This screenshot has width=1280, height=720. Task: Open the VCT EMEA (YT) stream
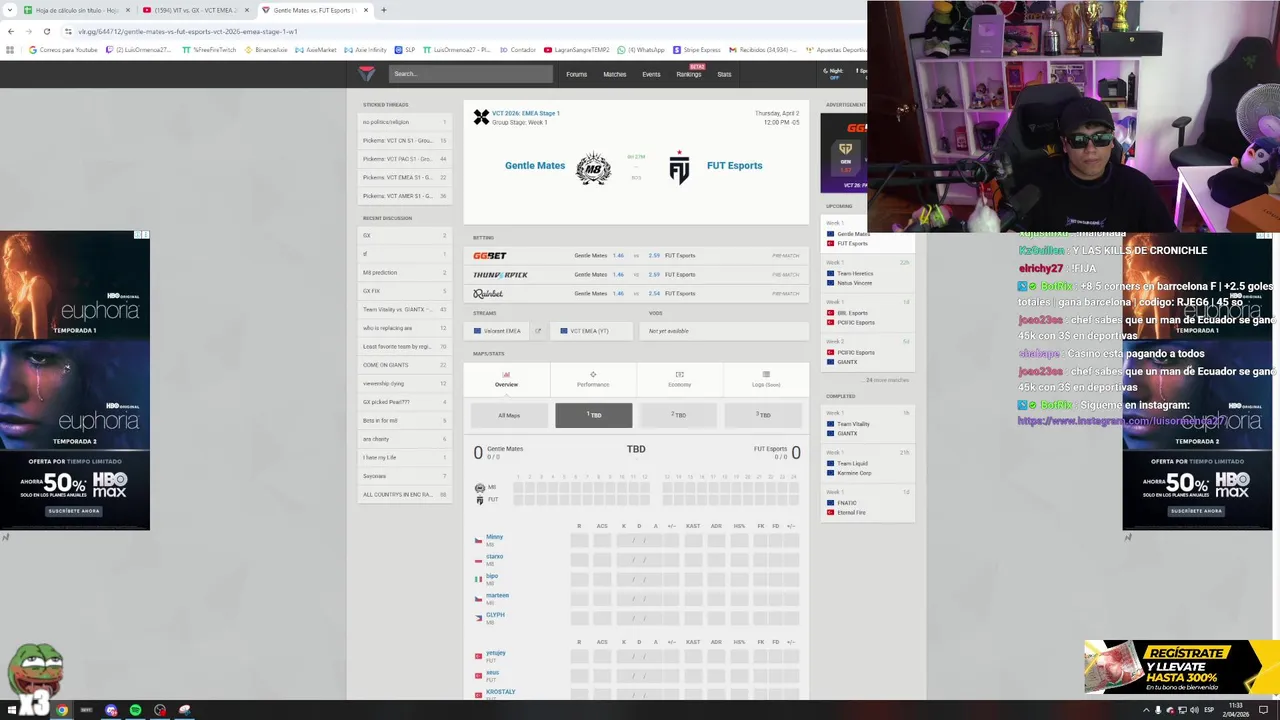coord(589,331)
